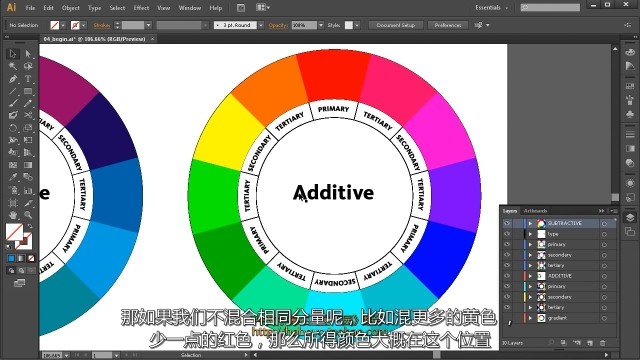Screen dimensions: 640x360
Task: Select the Pen tool
Action: [13, 79]
